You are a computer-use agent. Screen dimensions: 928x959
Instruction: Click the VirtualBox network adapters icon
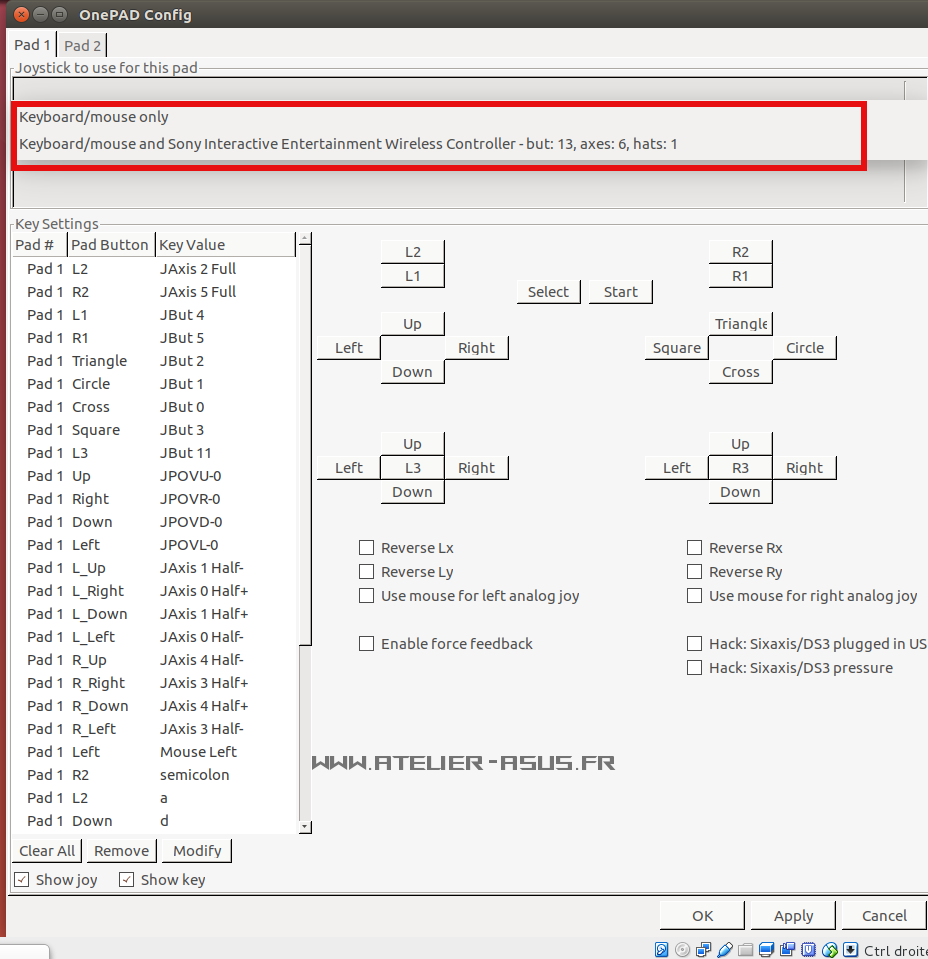tap(703, 949)
